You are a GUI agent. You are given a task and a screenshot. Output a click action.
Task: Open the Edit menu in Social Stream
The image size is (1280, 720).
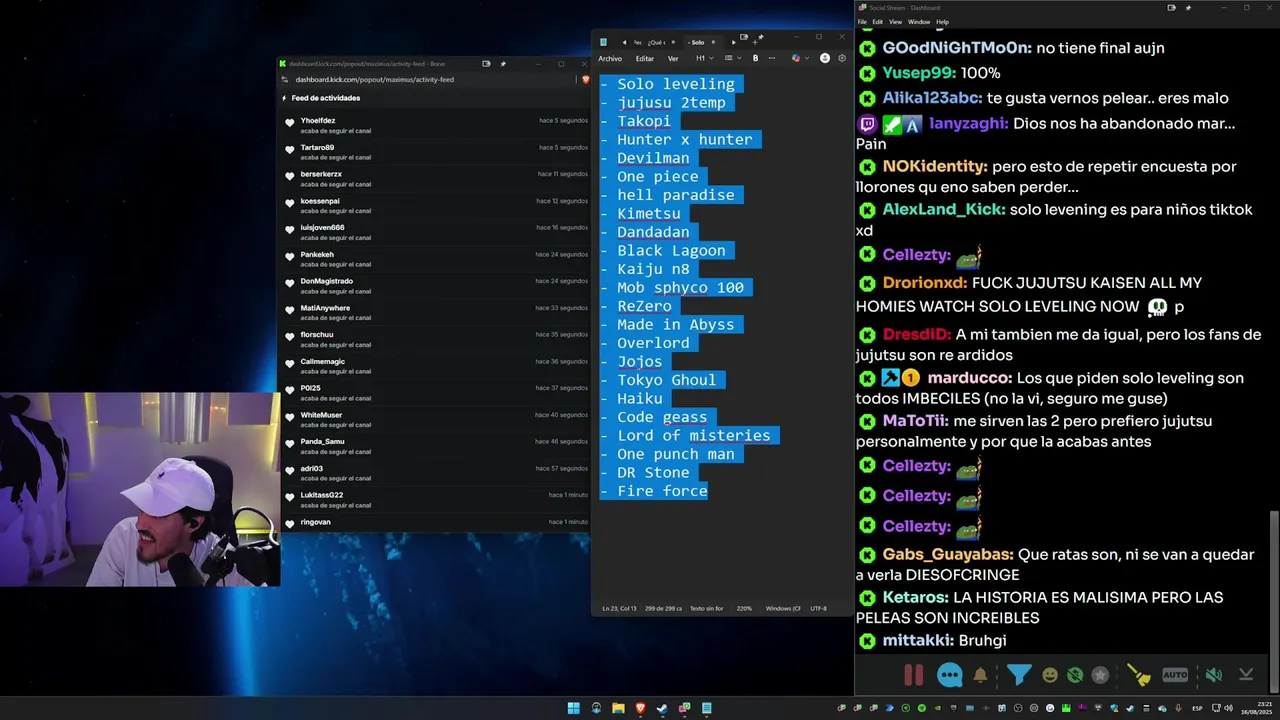pos(877,22)
